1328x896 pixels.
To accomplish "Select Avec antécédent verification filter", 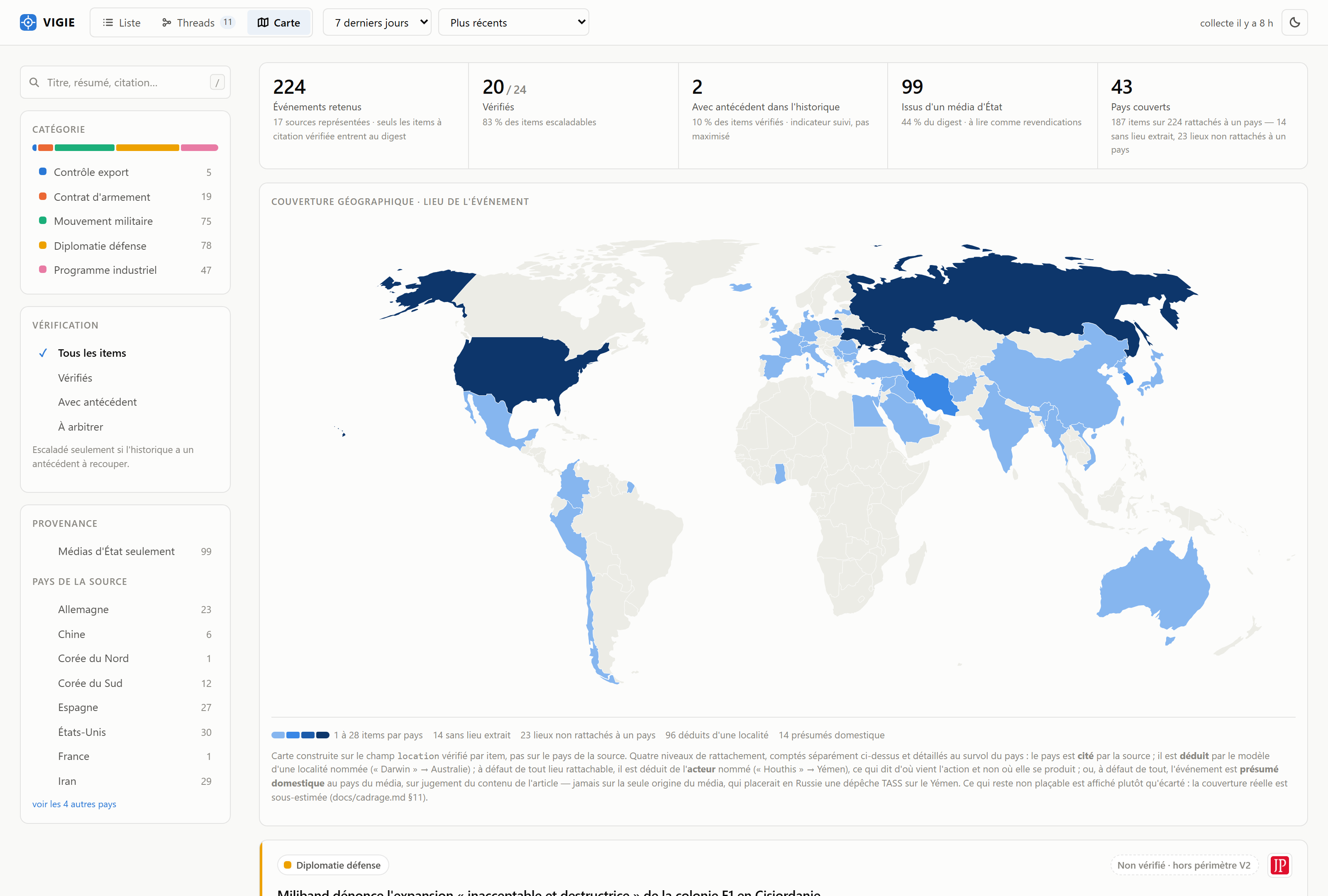I will [x=125, y=402].
